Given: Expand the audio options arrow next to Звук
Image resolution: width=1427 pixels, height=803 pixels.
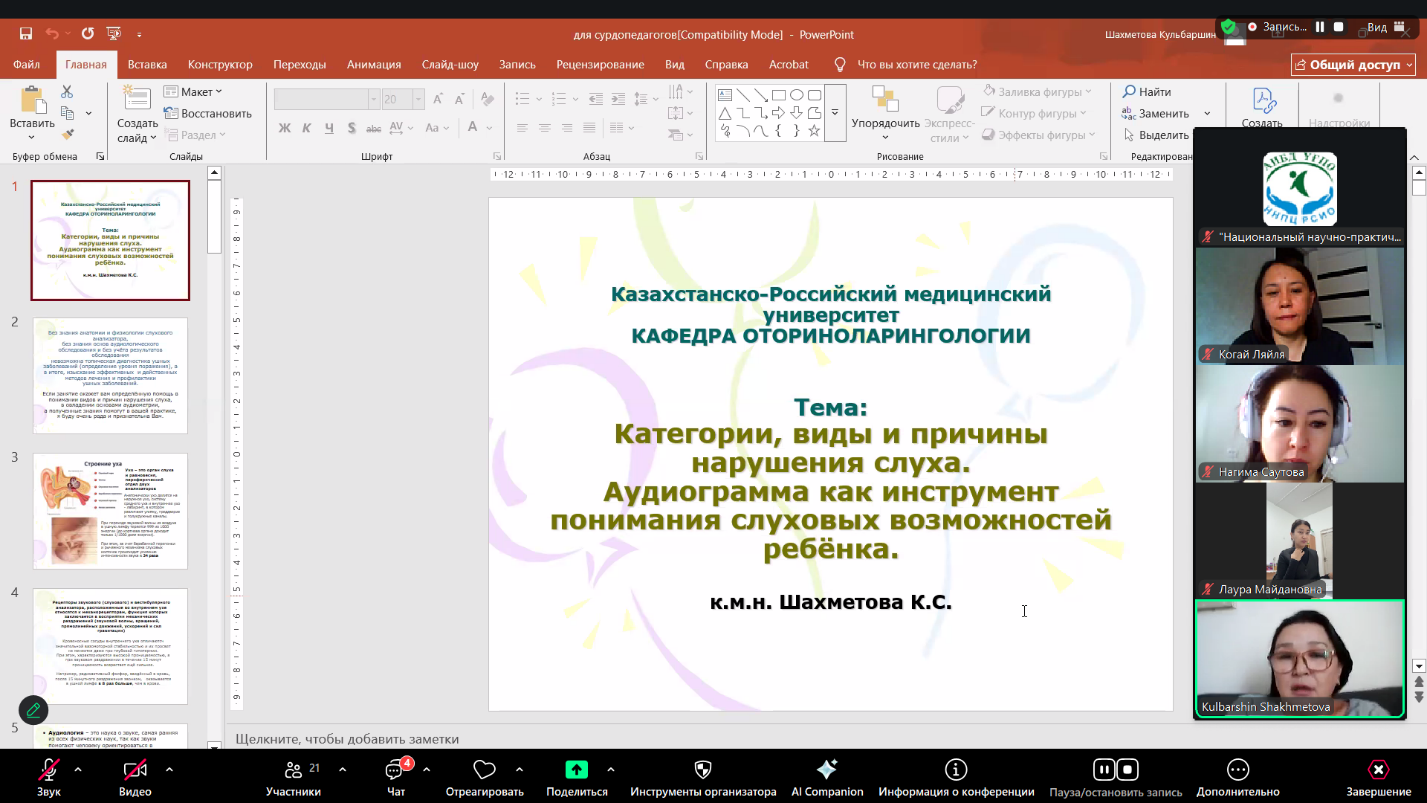Looking at the screenshot, I should point(78,769).
